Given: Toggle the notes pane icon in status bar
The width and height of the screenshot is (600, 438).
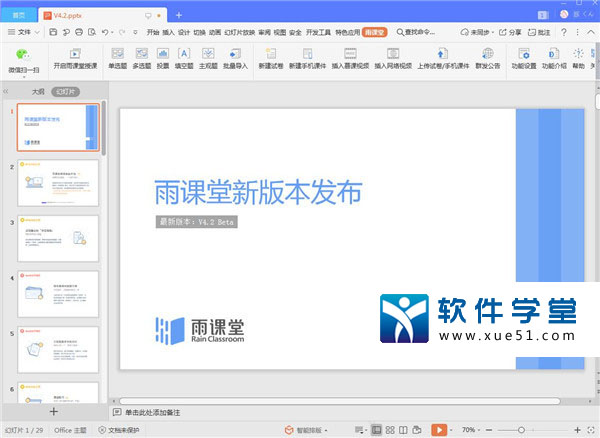Looking at the screenshot, I should coord(359,430).
